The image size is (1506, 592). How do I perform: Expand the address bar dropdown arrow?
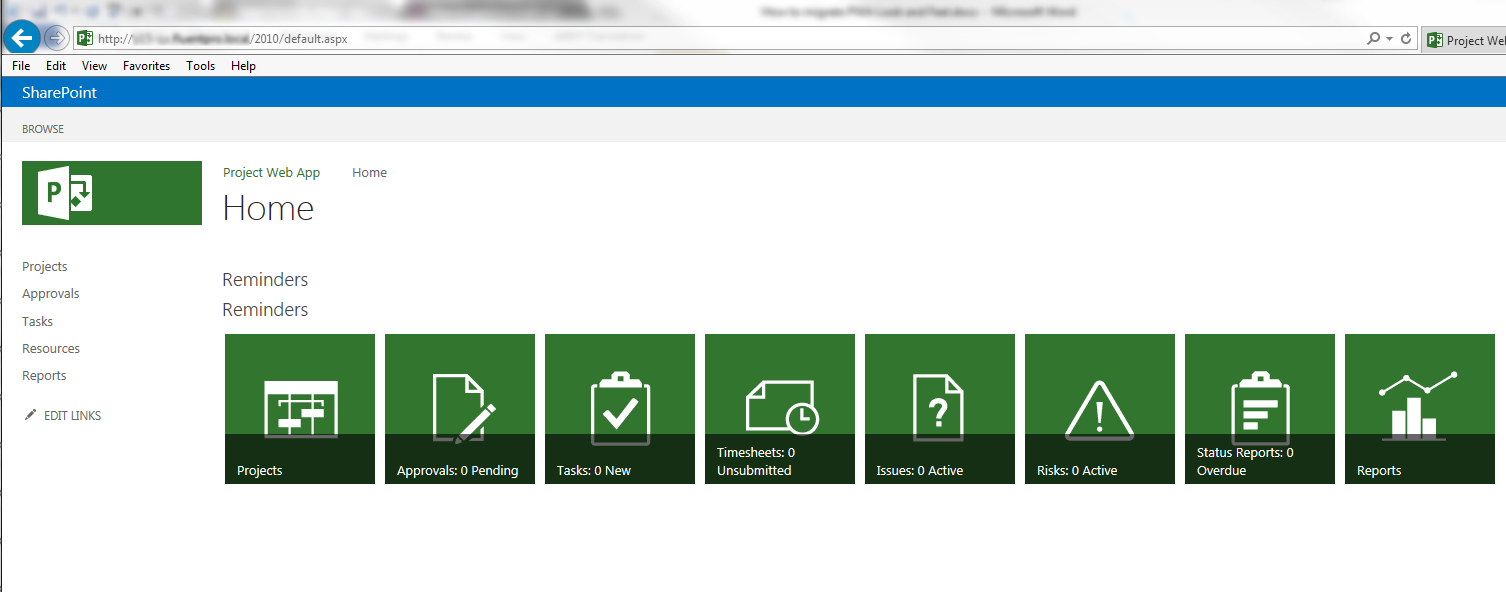click(x=1389, y=39)
